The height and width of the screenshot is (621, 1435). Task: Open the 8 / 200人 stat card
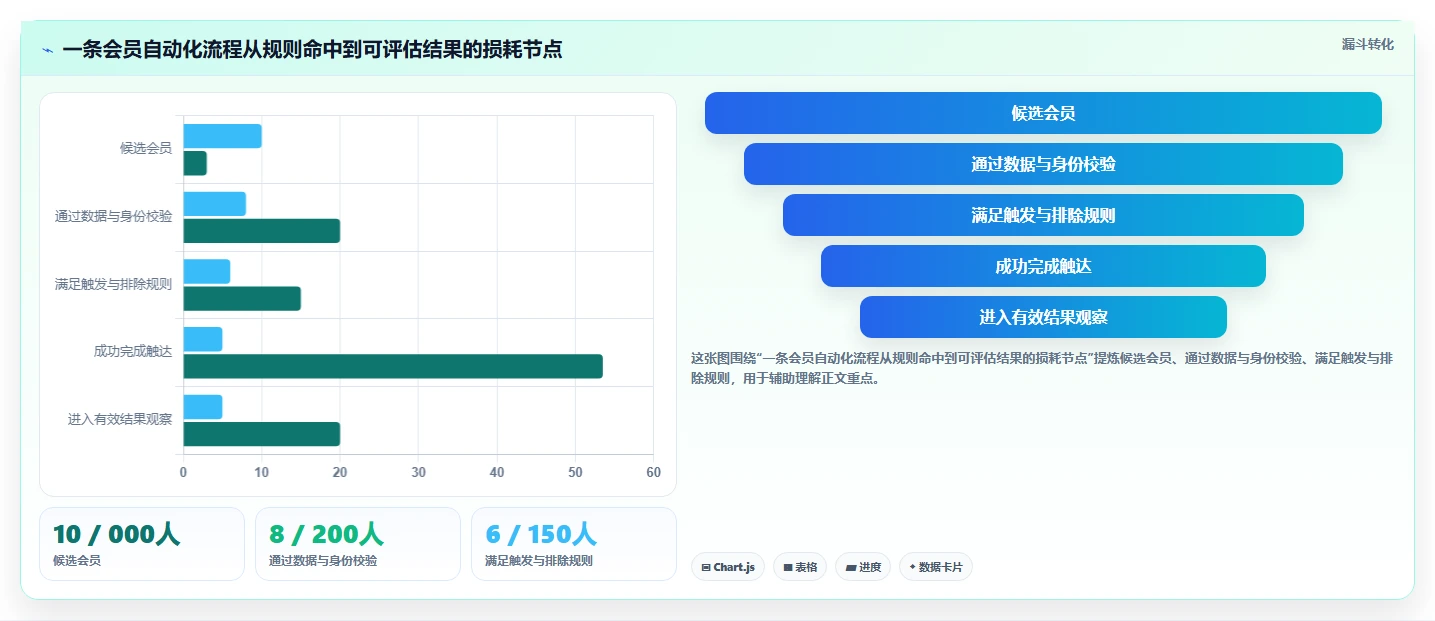pyautogui.click(x=358, y=544)
